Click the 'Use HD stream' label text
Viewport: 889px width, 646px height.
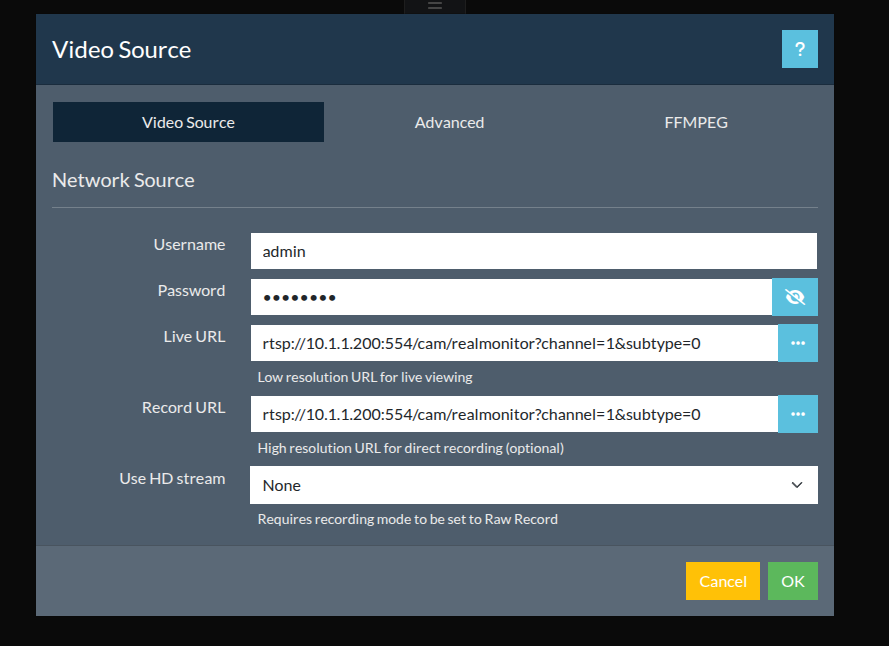pyautogui.click(x=172, y=478)
